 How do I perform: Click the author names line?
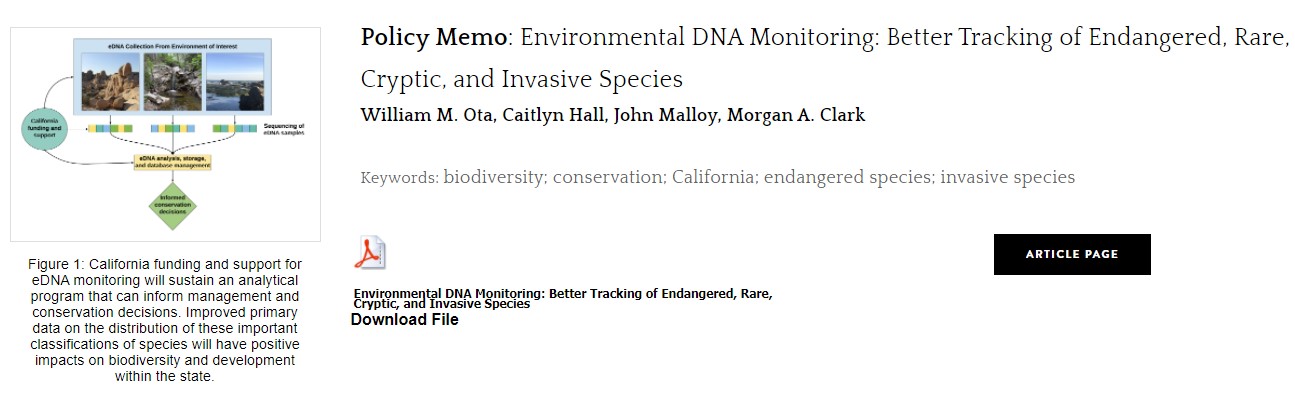coord(612,115)
